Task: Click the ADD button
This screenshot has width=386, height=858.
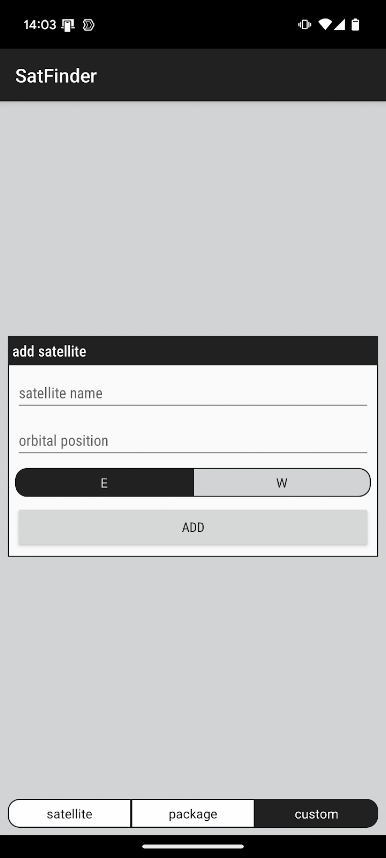Action: pyautogui.click(x=193, y=527)
